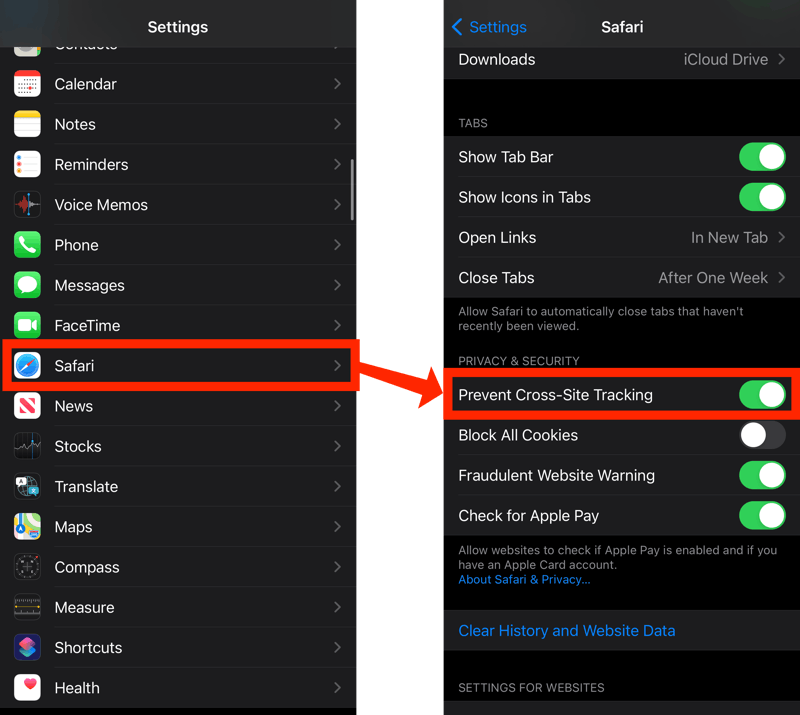Tap the FaceTime camera icon
Image resolution: width=800 pixels, height=715 pixels.
(x=27, y=325)
